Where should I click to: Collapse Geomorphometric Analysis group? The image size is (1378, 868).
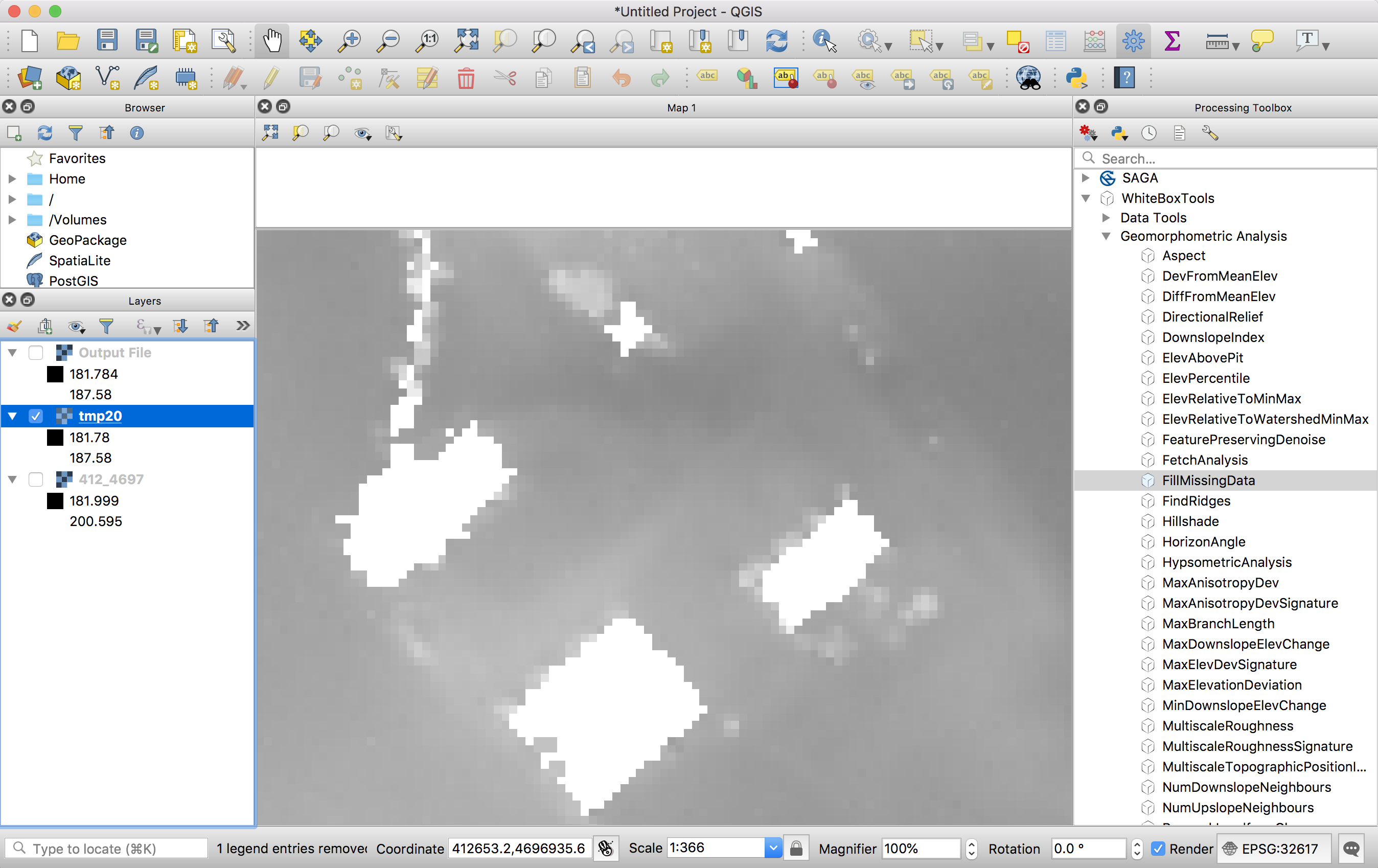pyautogui.click(x=1106, y=236)
